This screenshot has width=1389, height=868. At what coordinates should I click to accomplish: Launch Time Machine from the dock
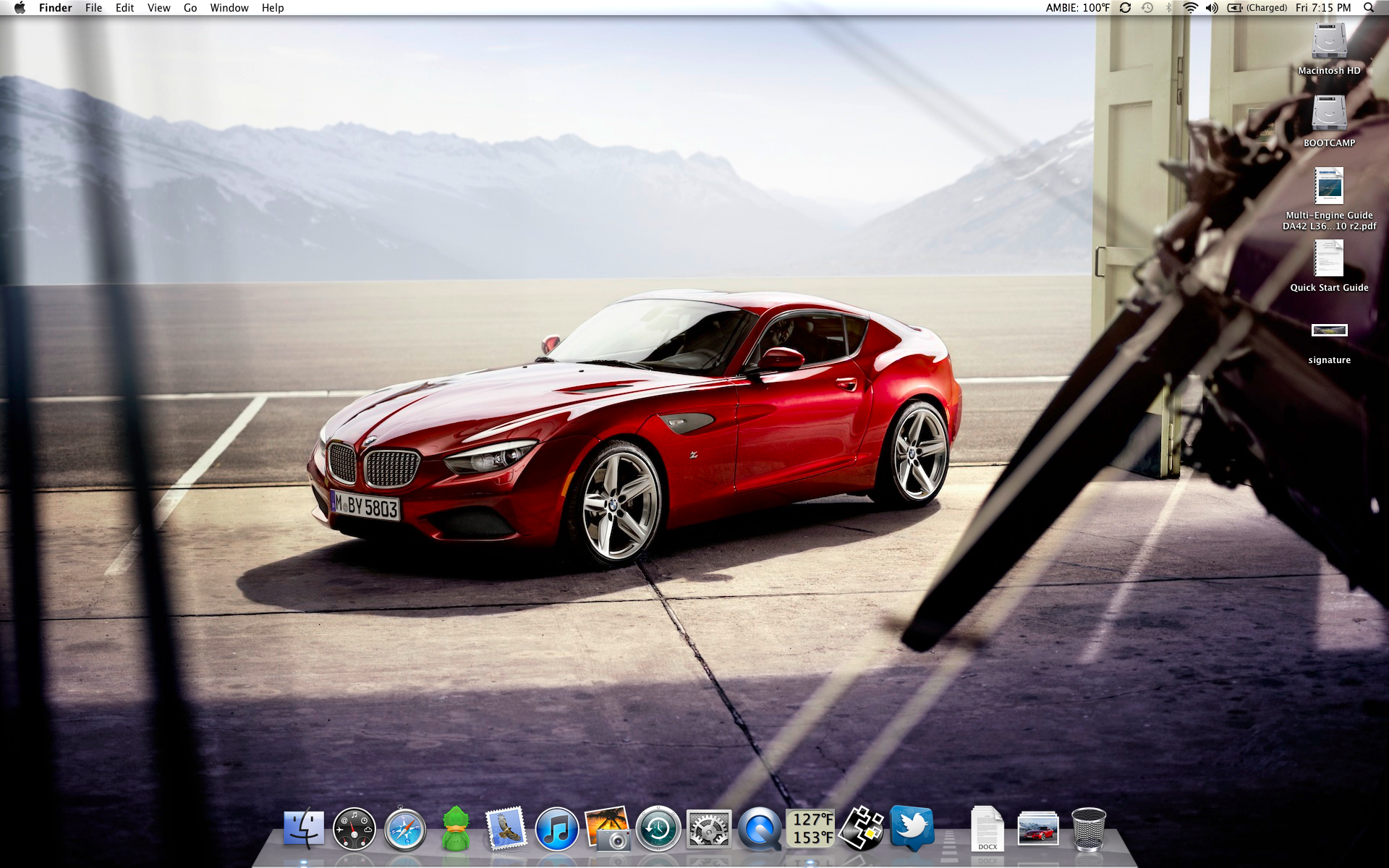coord(658,829)
